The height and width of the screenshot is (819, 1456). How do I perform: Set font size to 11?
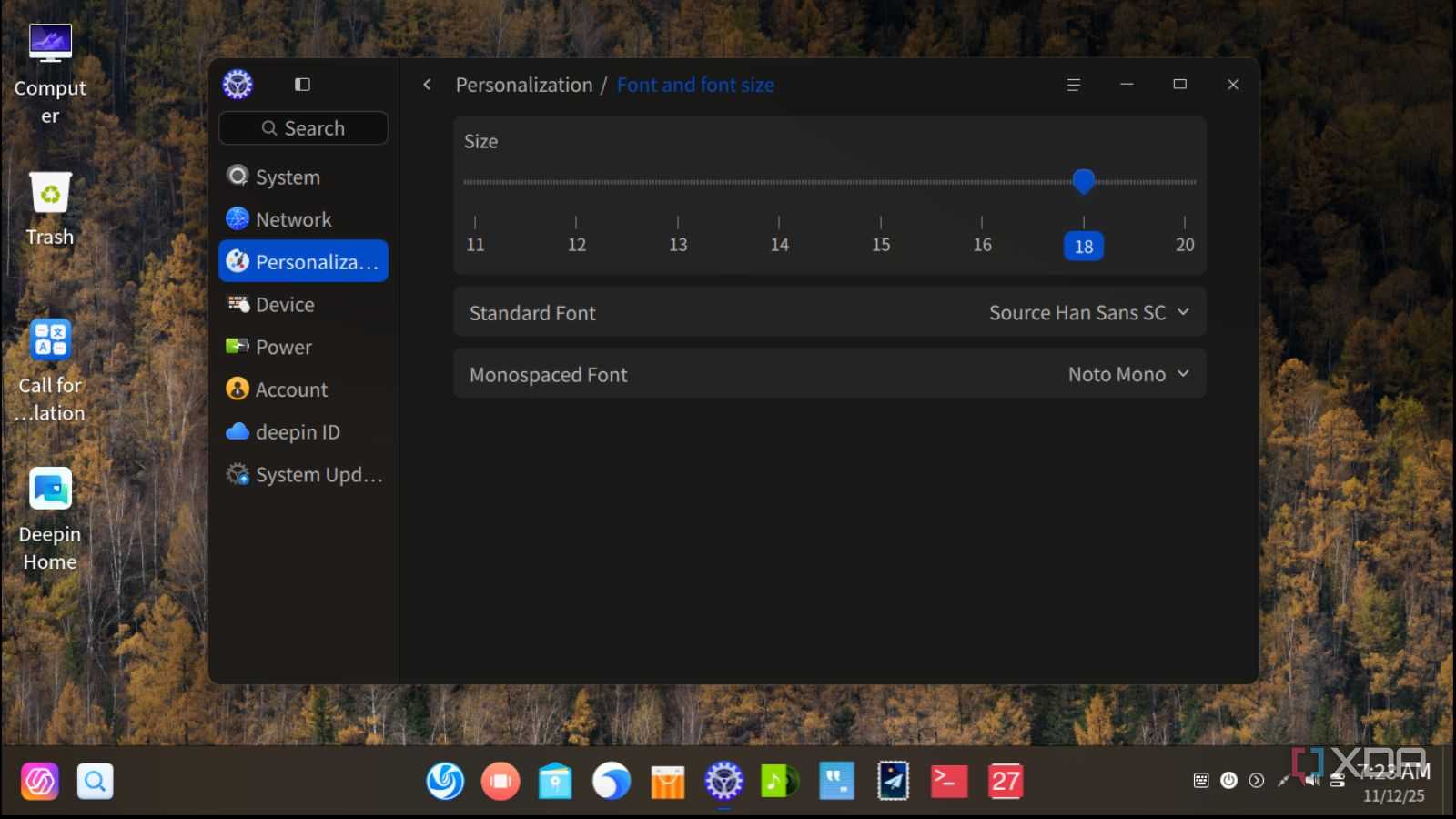click(475, 245)
